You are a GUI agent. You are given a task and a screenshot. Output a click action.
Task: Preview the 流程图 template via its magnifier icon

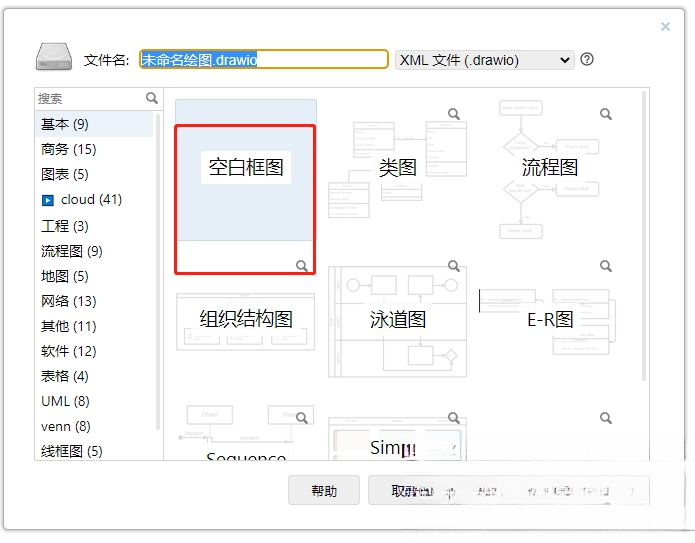pyautogui.click(x=605, y=114)
